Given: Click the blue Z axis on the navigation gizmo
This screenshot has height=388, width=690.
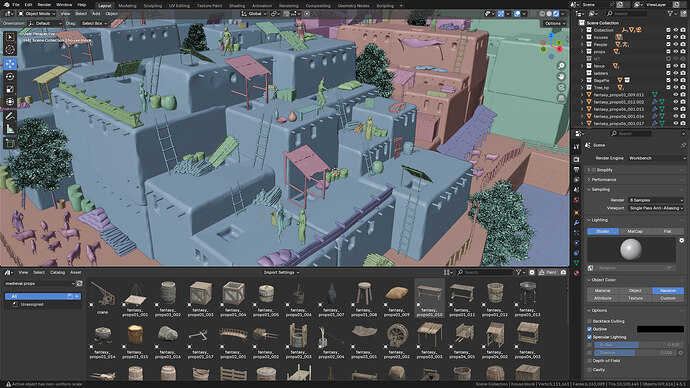Looking at the screenshot, I should click(x=551, y=35).
